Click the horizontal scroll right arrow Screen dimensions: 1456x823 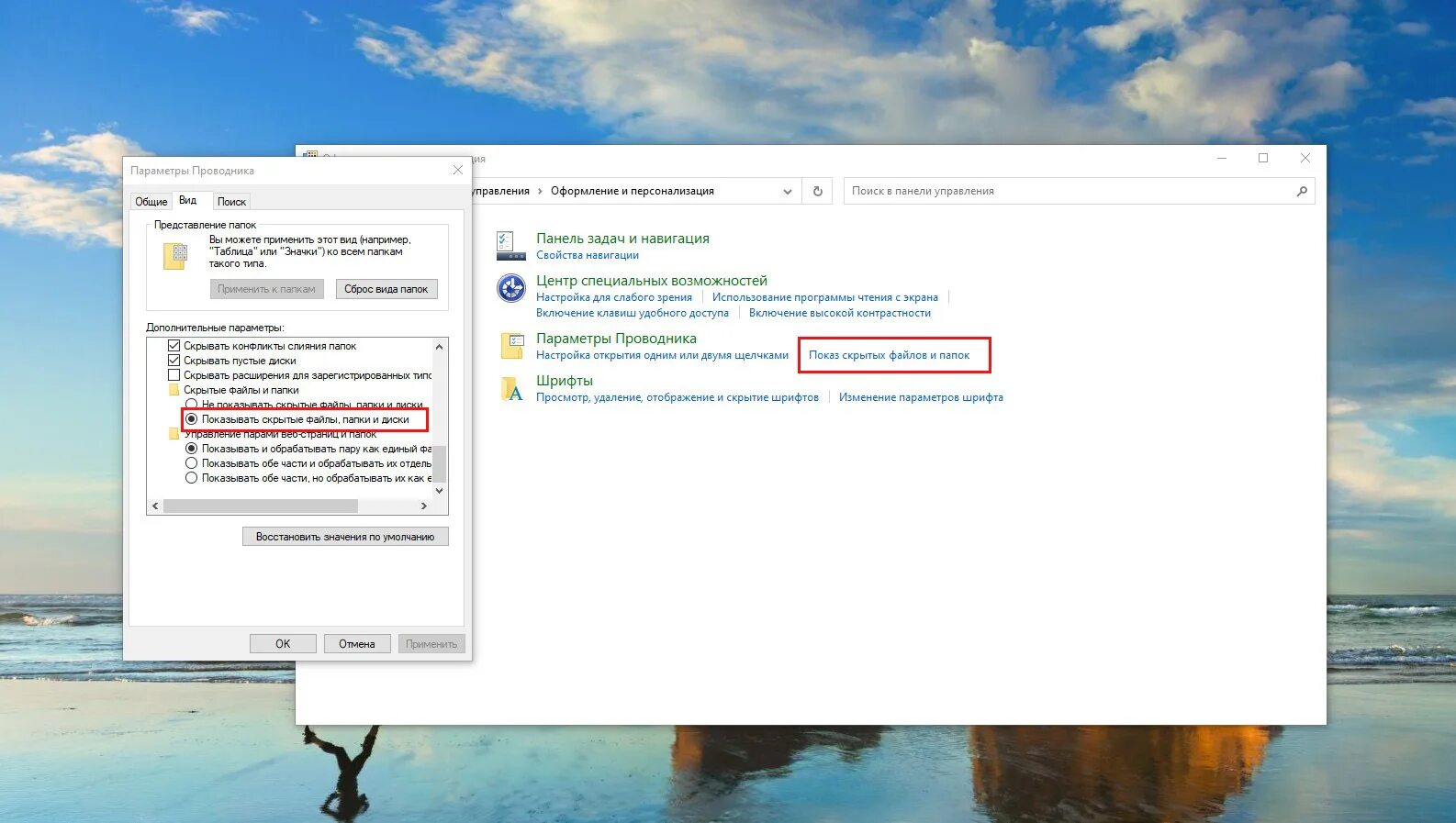(x=423, y=506)
